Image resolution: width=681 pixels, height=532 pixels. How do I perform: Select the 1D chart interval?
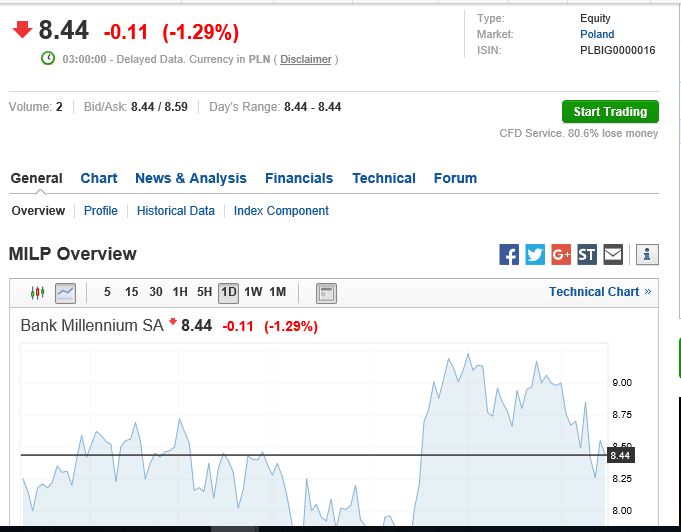click(x=228, y=293)
